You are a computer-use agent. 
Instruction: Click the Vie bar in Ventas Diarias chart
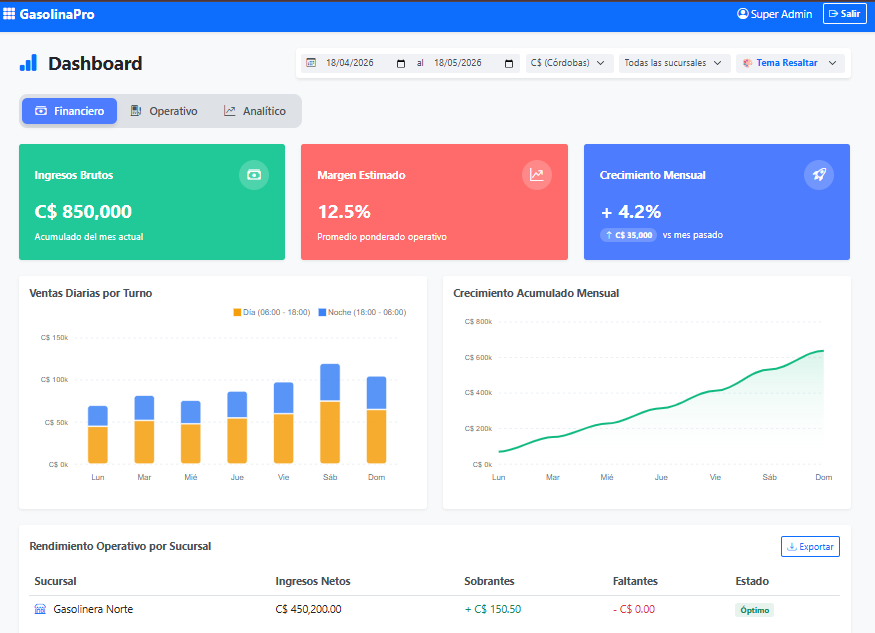pyautogui.click(x=283, y=423)
